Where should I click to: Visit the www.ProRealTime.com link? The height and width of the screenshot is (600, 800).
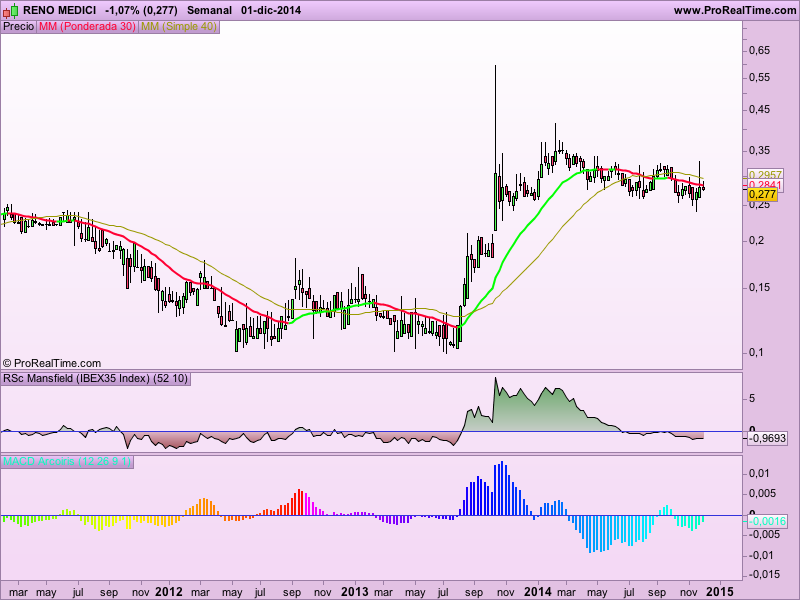[x=735, y=10]
